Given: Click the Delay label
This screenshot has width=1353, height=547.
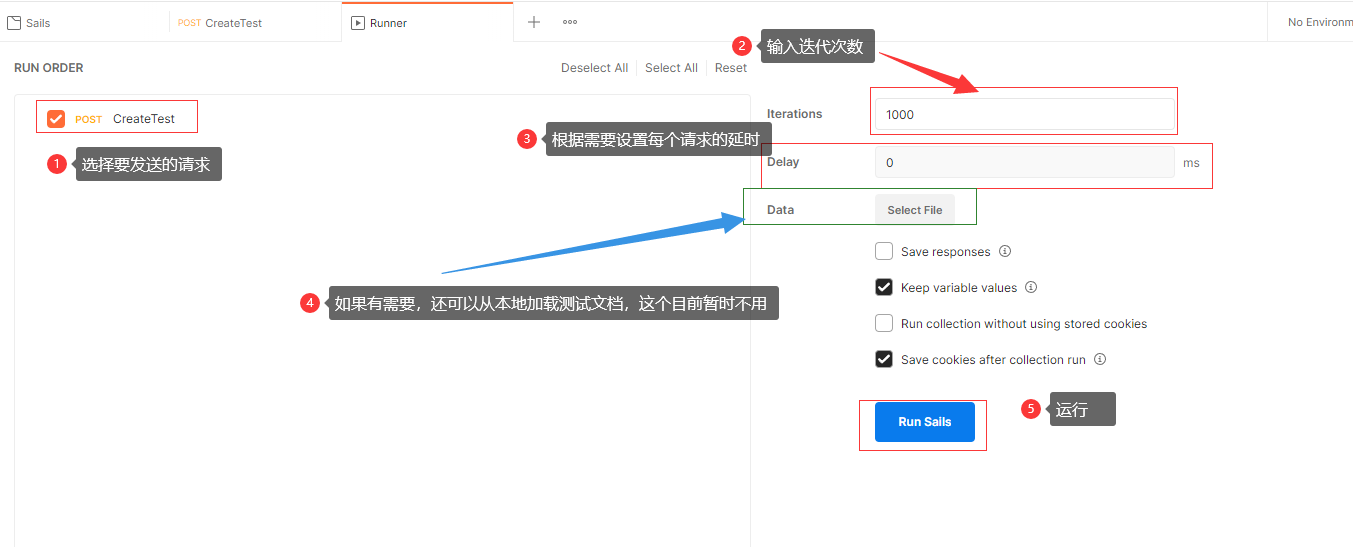Looking at the screenshot, I should coord(783,162).
